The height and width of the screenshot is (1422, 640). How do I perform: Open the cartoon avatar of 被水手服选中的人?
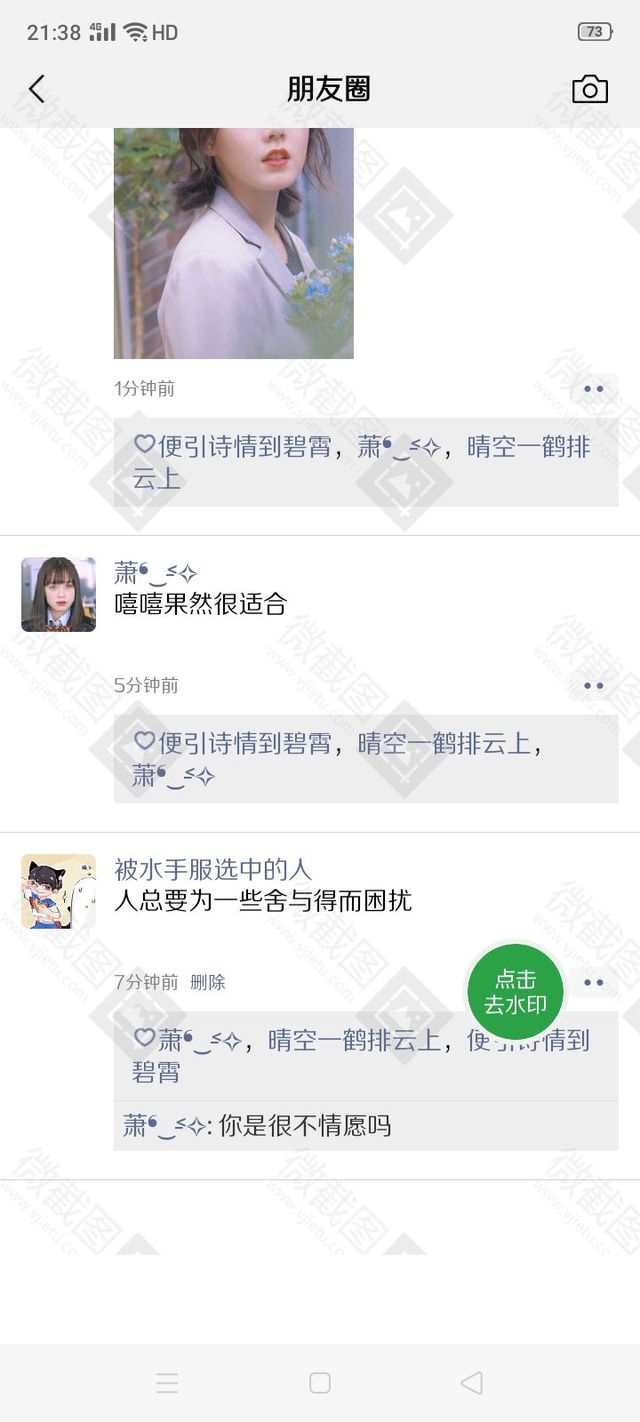58,891
